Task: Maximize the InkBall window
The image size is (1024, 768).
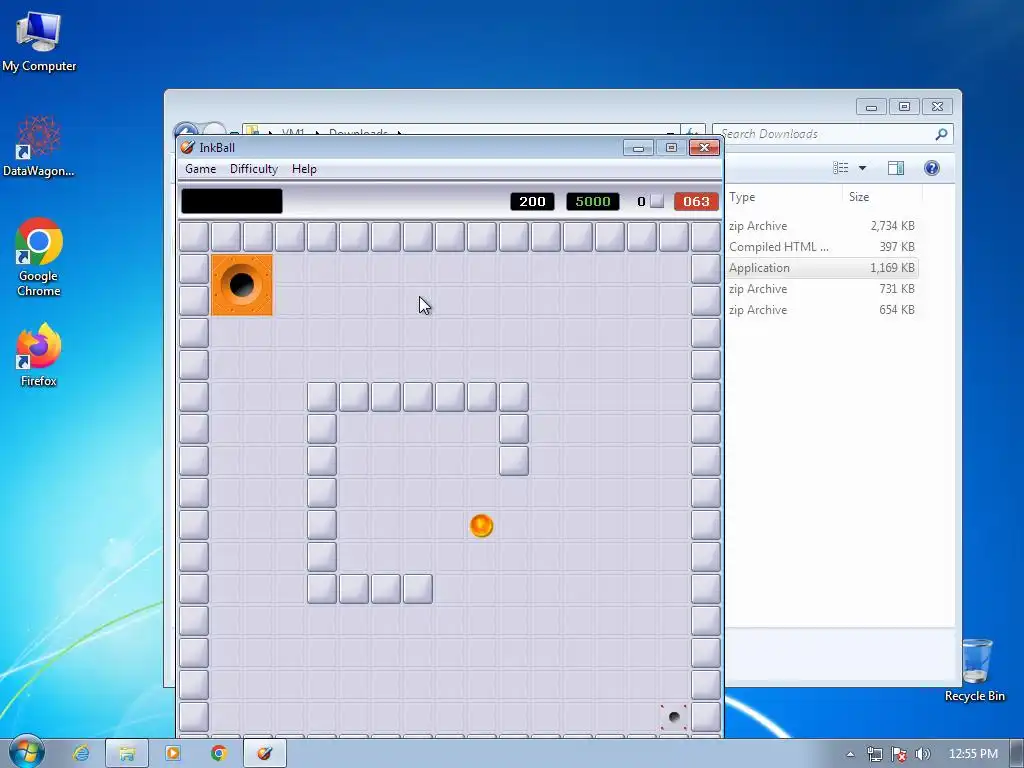Action: click(x=671, y=148)
